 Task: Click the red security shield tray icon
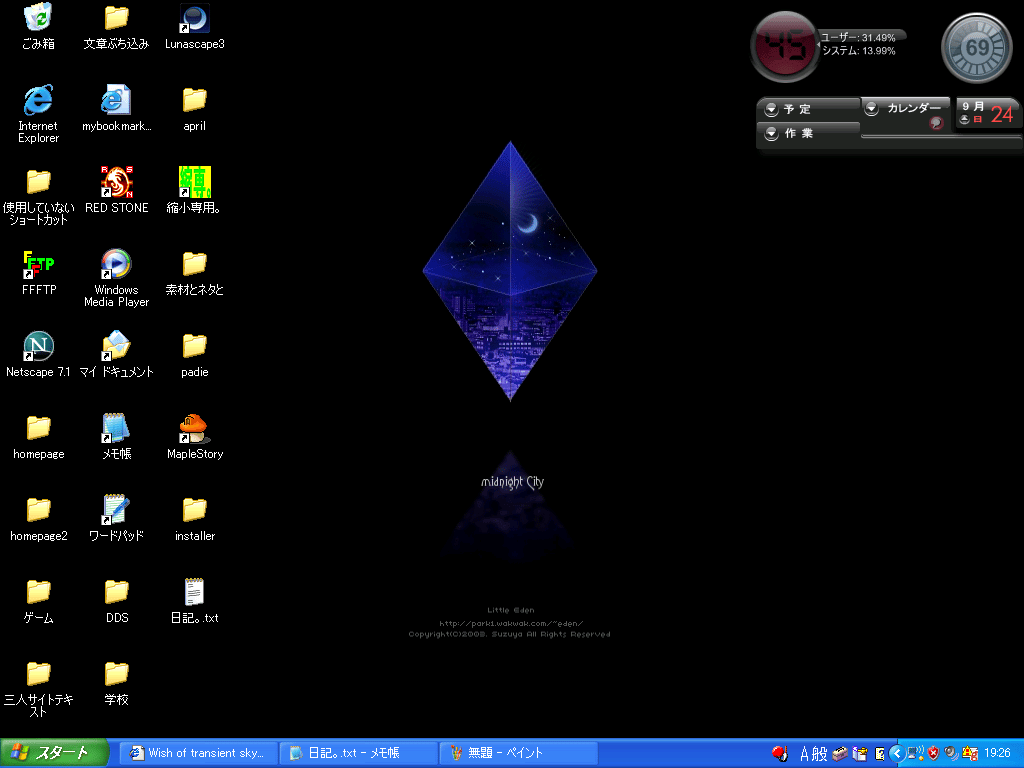pyautogui.click(x=933, y=753)
